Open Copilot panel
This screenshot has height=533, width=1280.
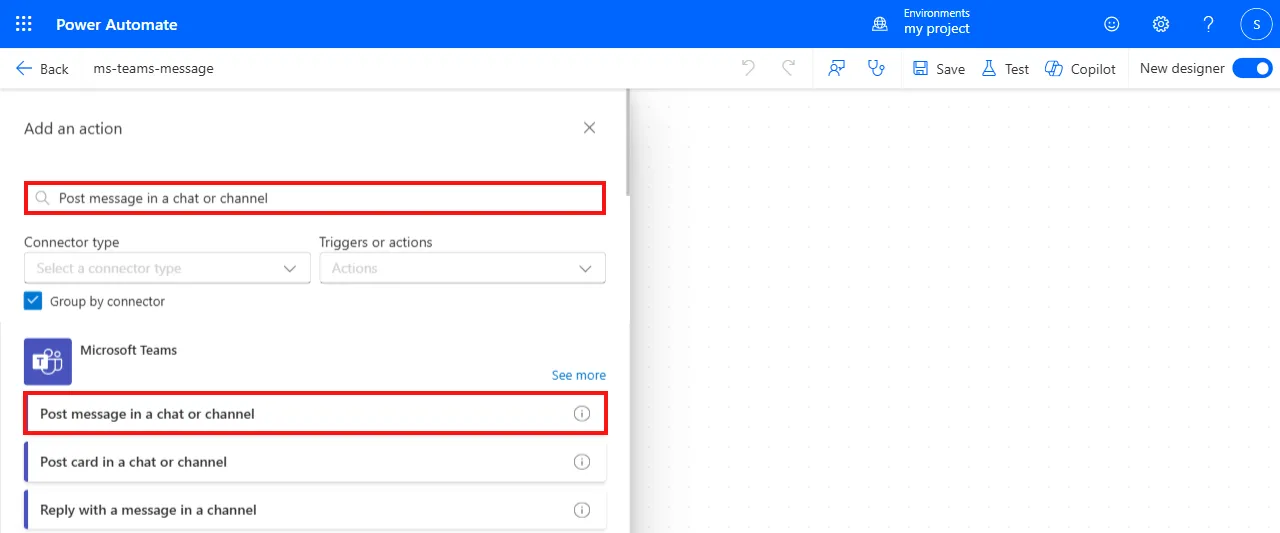pos(1080,69)
